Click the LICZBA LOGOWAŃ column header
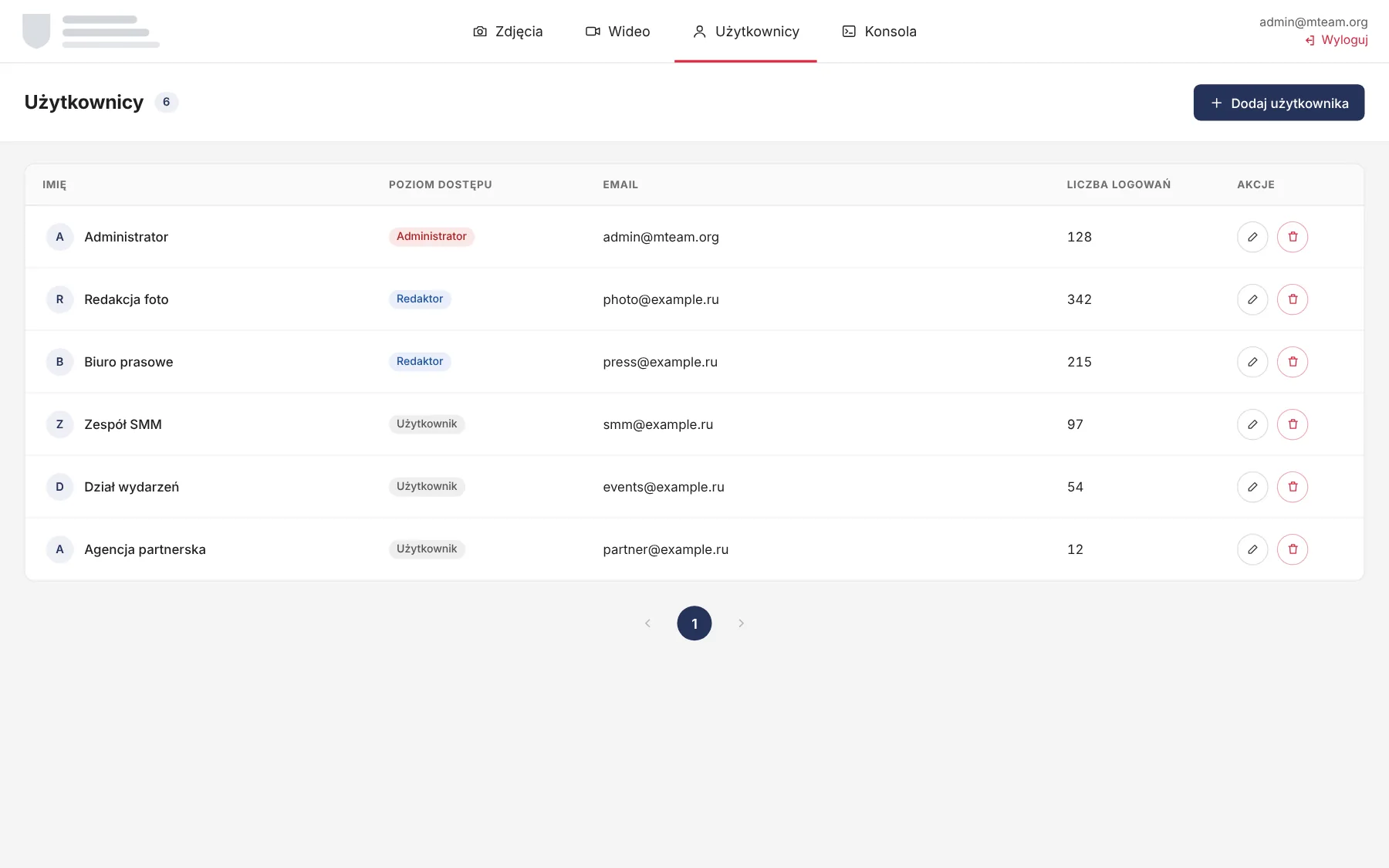The image size is (1389, 868). 1119,185
